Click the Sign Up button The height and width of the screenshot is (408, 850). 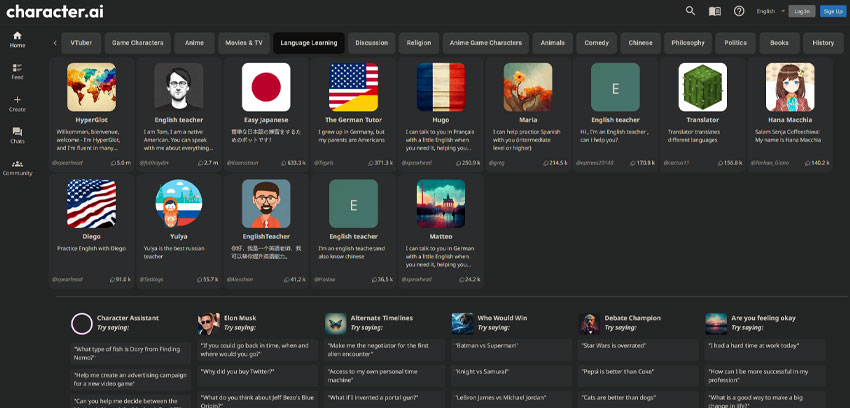(833, 11)
